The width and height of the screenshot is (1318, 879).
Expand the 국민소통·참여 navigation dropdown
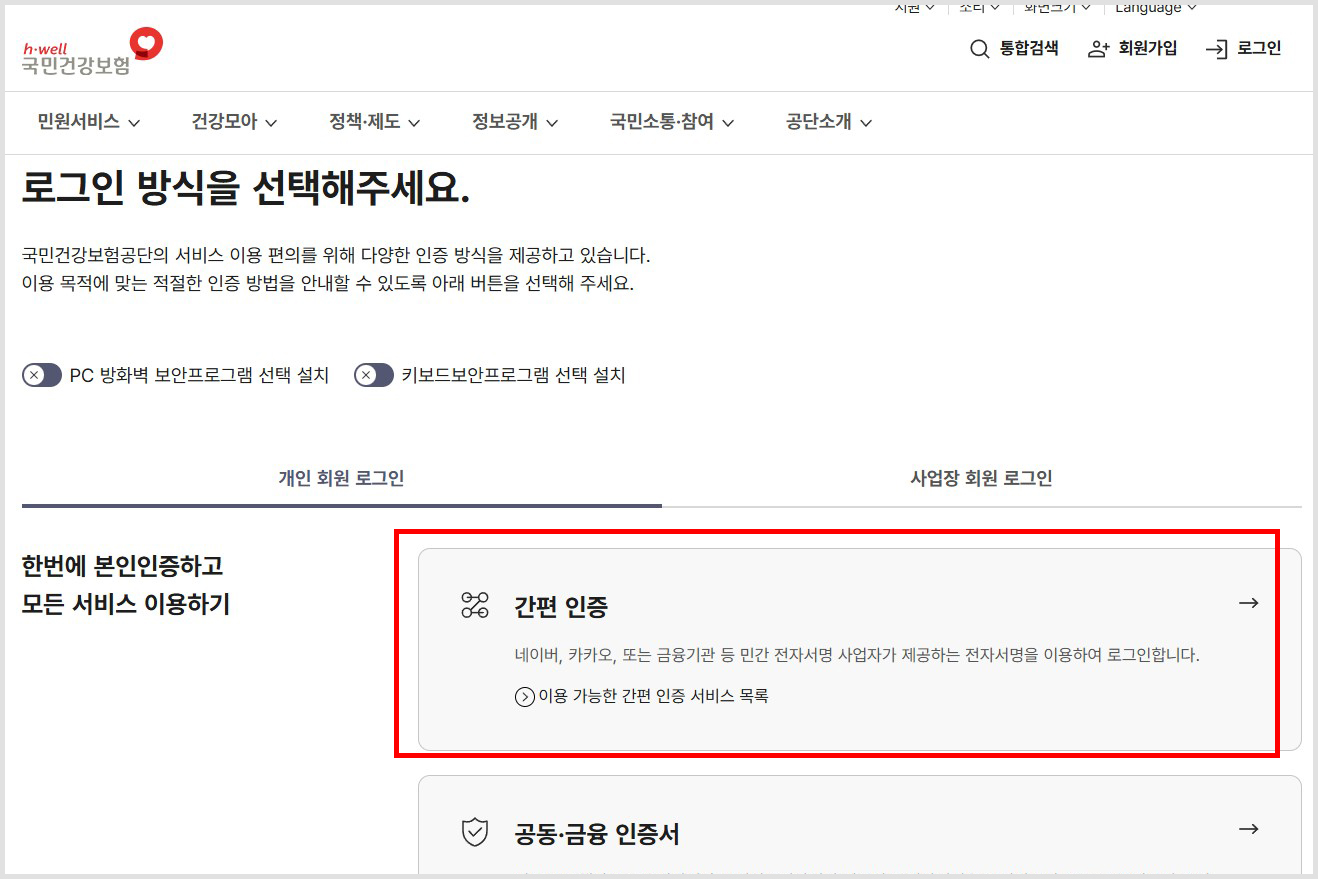pyautogui.click(x=670, y=122)
